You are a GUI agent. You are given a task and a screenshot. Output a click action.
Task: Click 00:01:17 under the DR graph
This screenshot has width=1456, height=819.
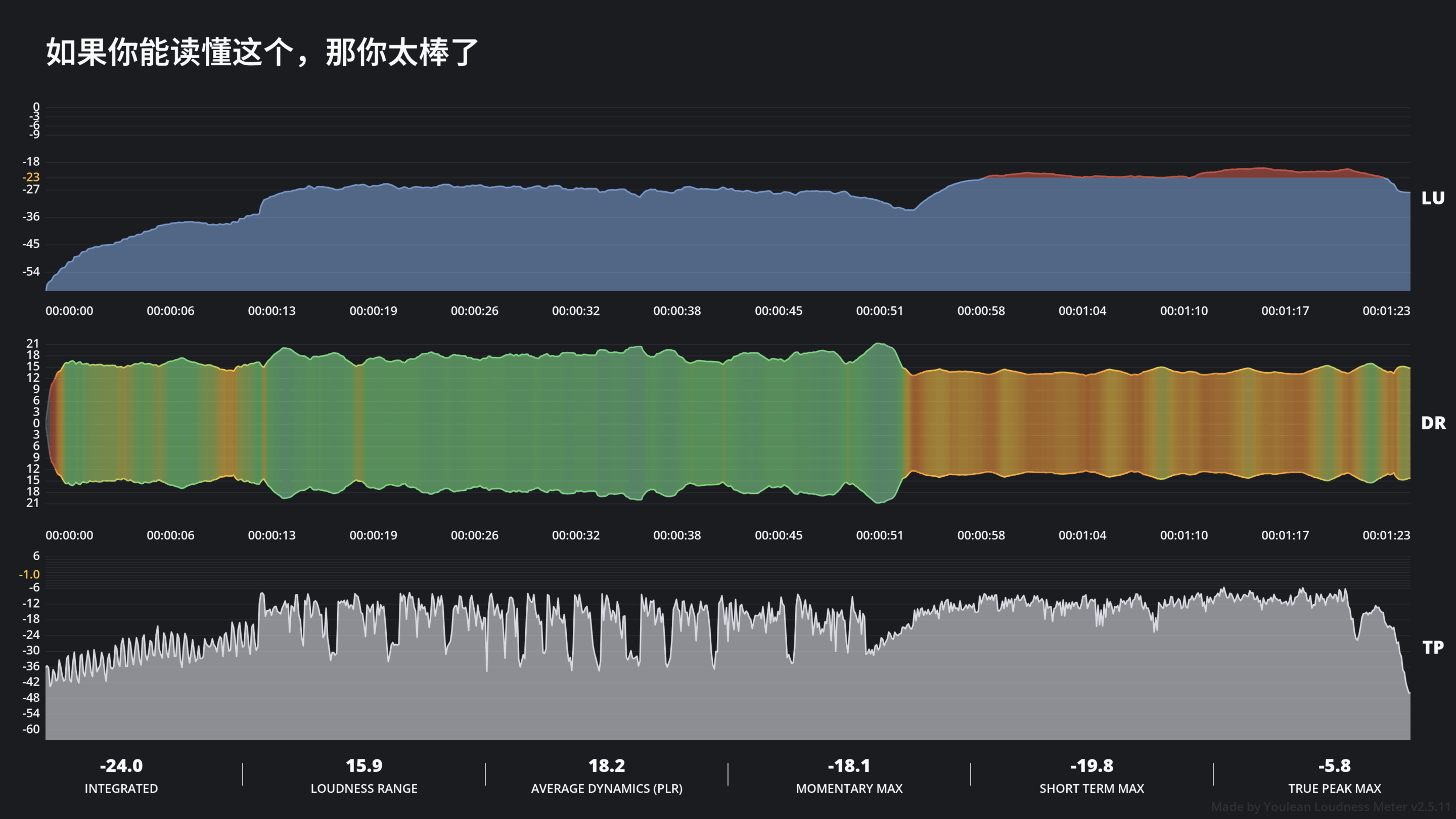pyautogui.click(x=1285, y=535)
